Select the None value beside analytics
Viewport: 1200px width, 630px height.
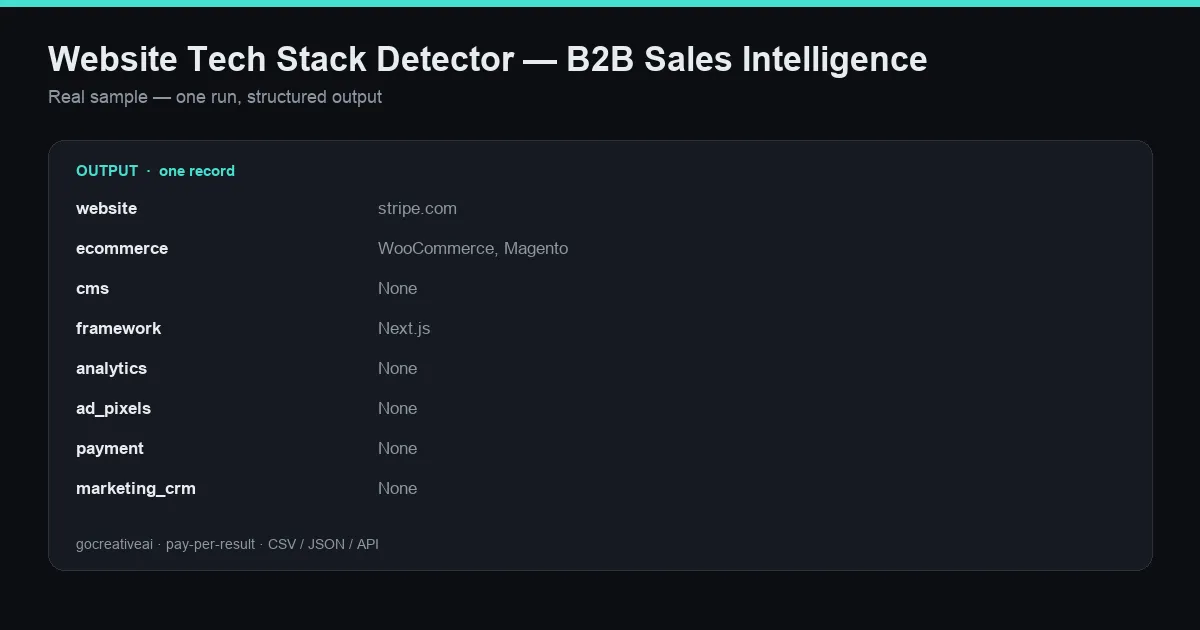(x=397, y=368)
